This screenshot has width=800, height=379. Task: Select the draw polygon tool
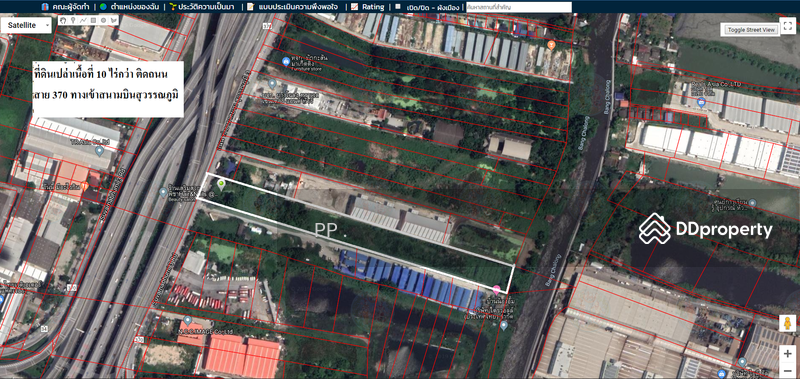point(113,20)
